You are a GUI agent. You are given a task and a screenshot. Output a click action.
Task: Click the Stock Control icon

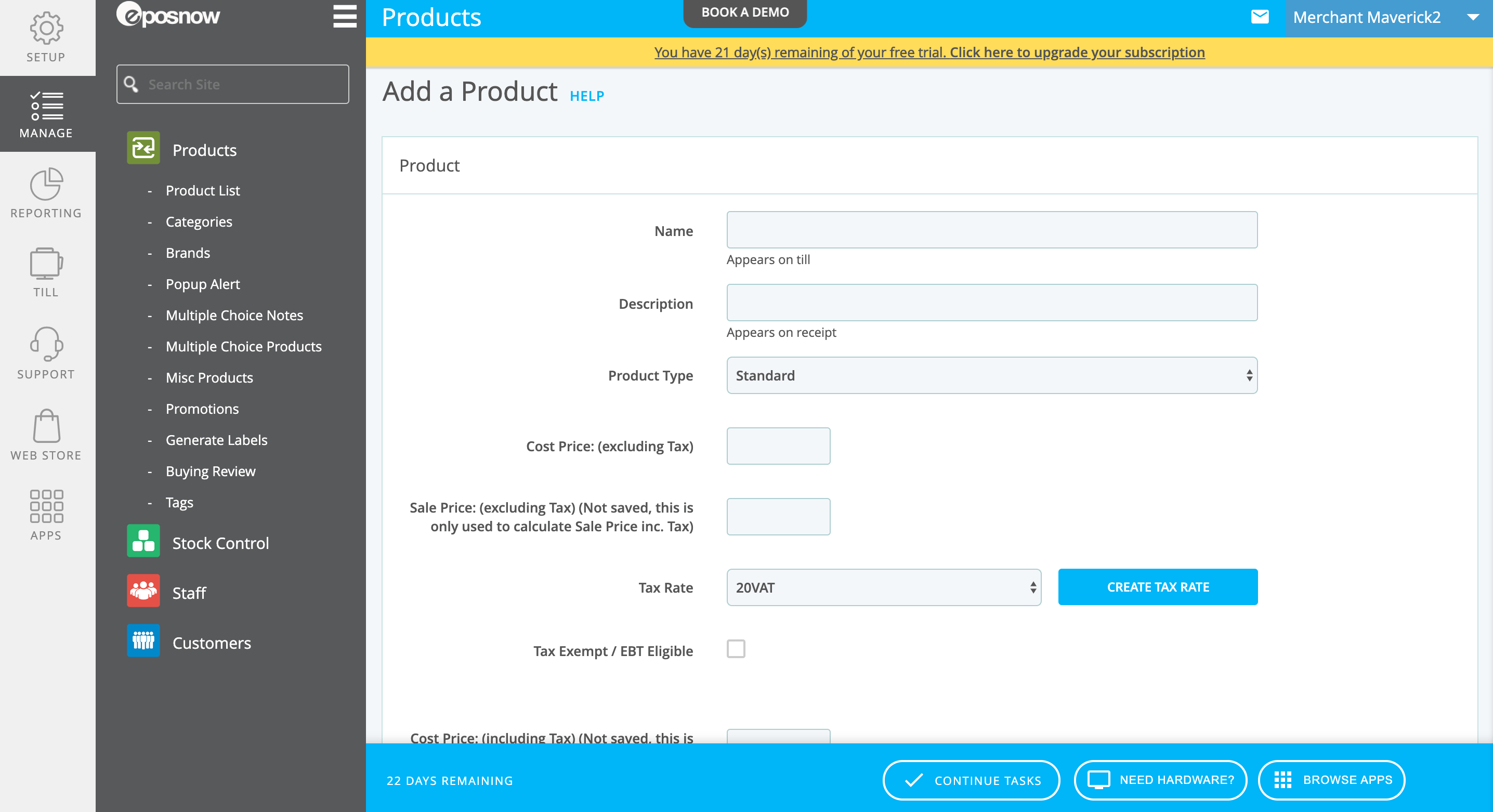(x=142, y=543)
